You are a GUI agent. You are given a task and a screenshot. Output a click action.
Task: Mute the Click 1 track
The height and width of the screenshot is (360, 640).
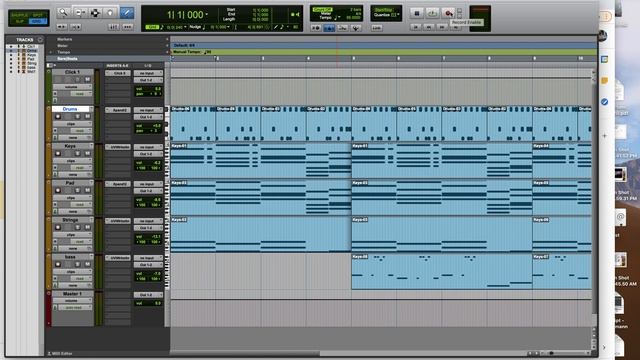point(87,80)
